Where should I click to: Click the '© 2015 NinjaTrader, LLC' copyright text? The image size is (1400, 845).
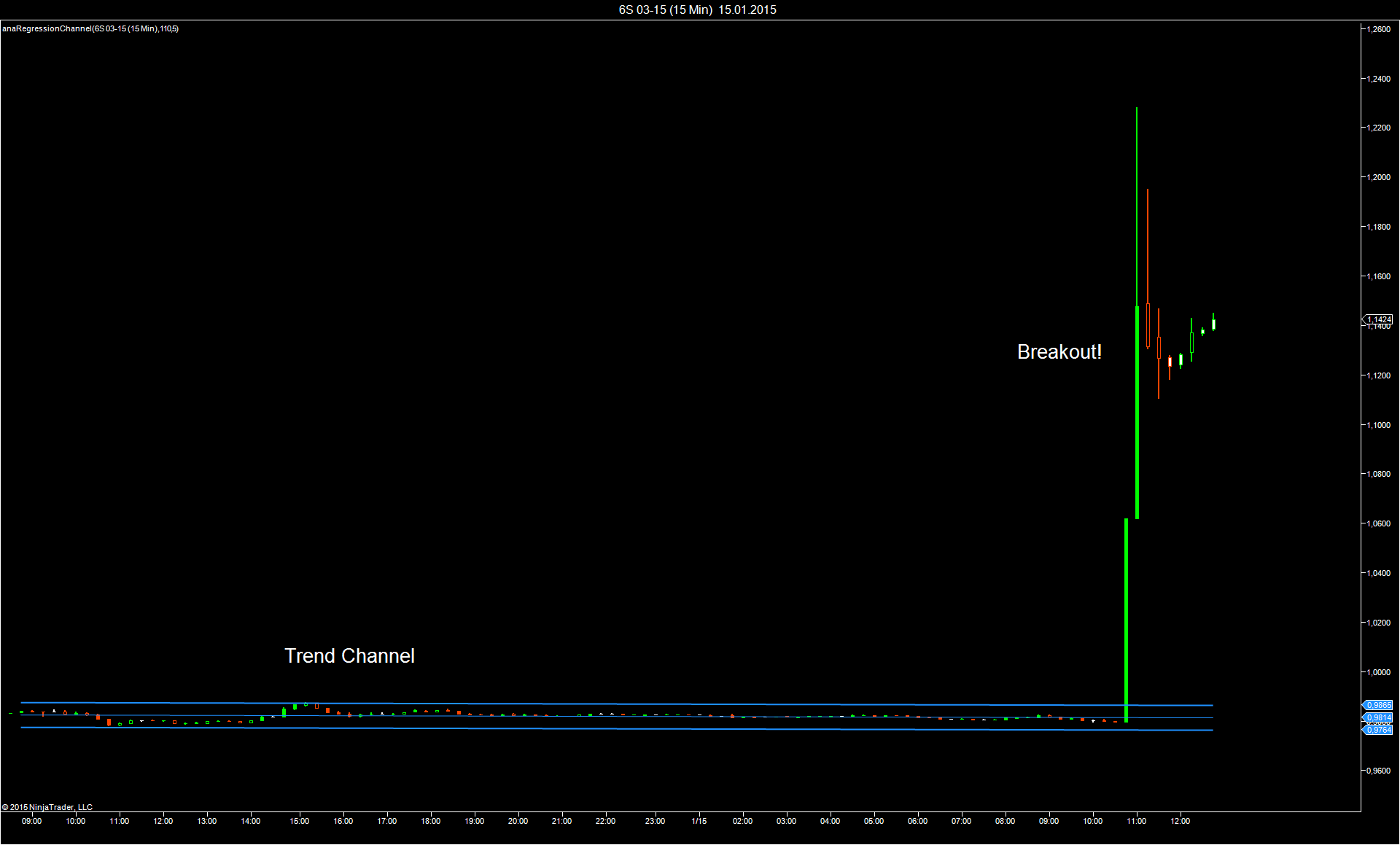click(x=47, y=807)
